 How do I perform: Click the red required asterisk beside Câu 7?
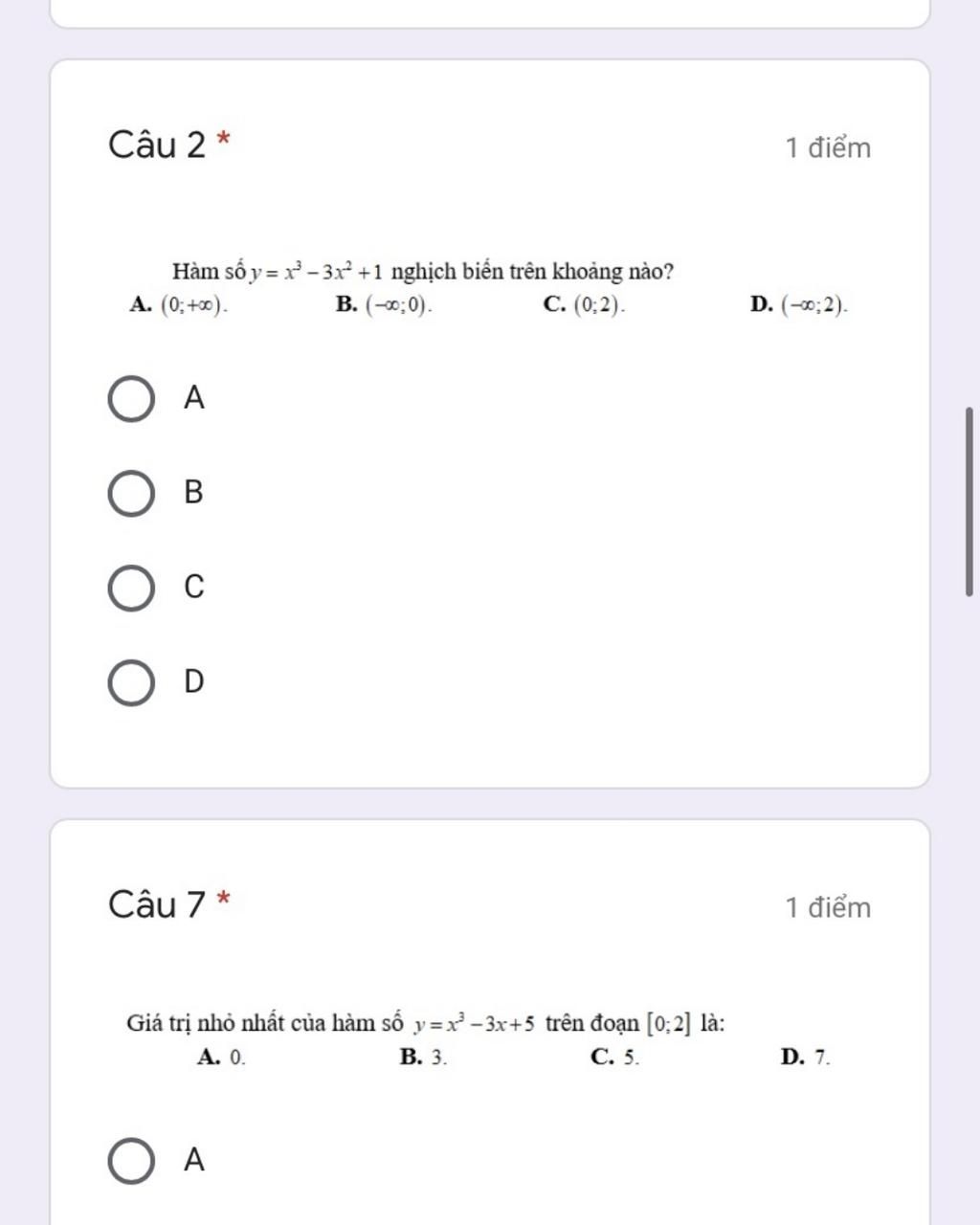point(224,898)
